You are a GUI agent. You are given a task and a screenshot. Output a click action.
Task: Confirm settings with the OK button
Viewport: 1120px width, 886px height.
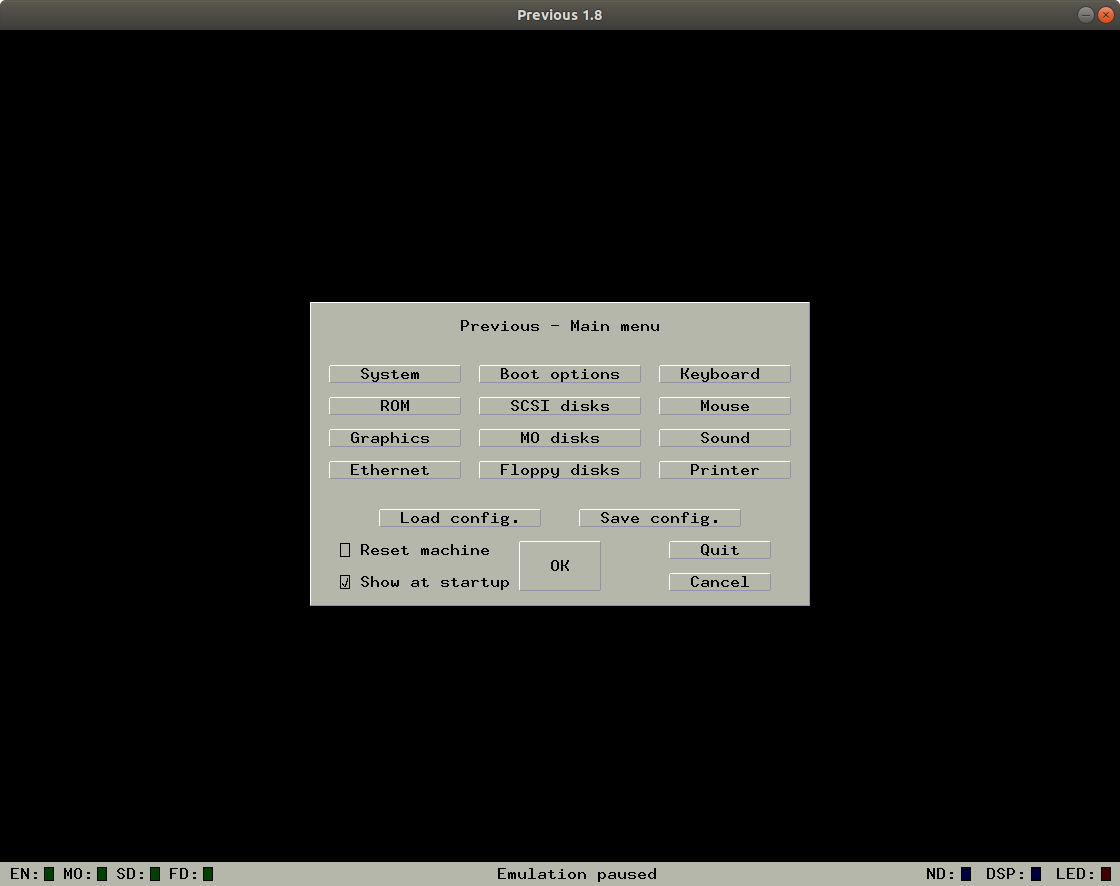[559, 565]
